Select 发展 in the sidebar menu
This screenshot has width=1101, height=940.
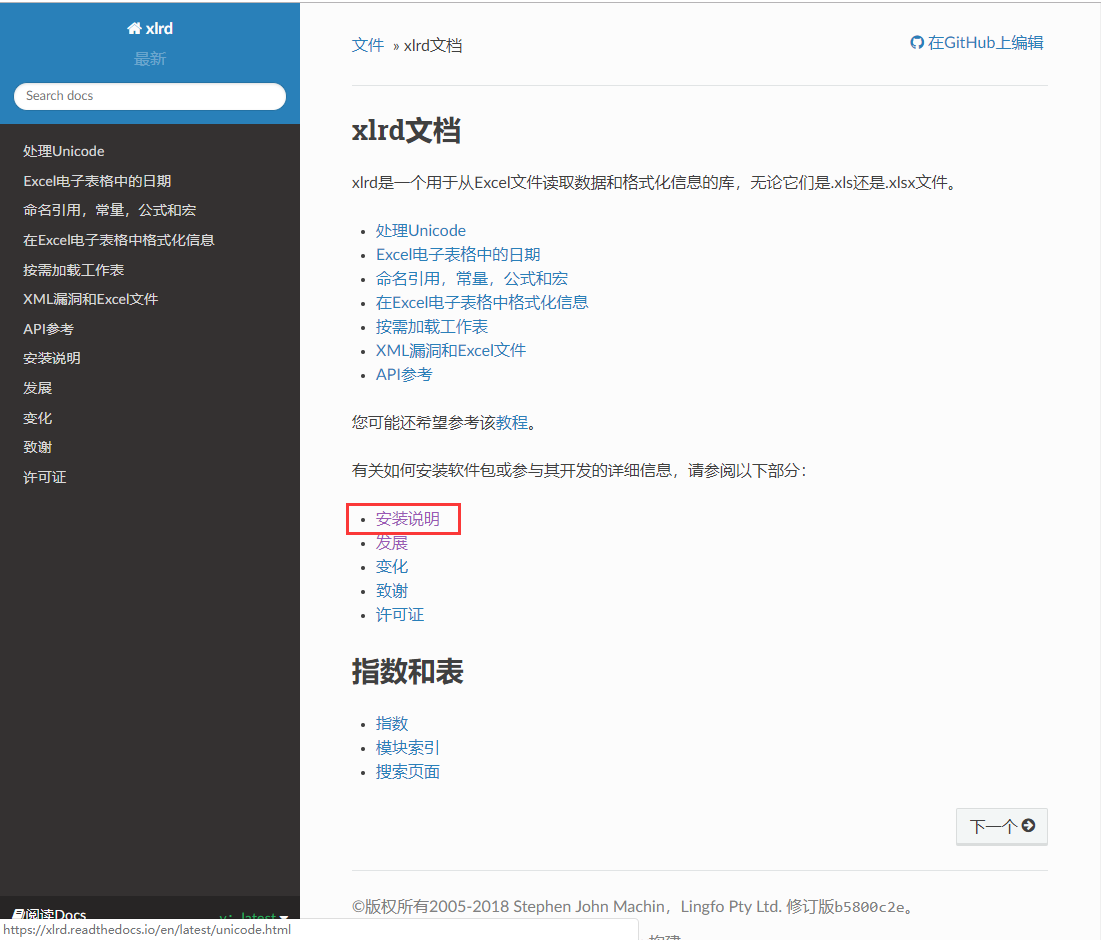37,388
